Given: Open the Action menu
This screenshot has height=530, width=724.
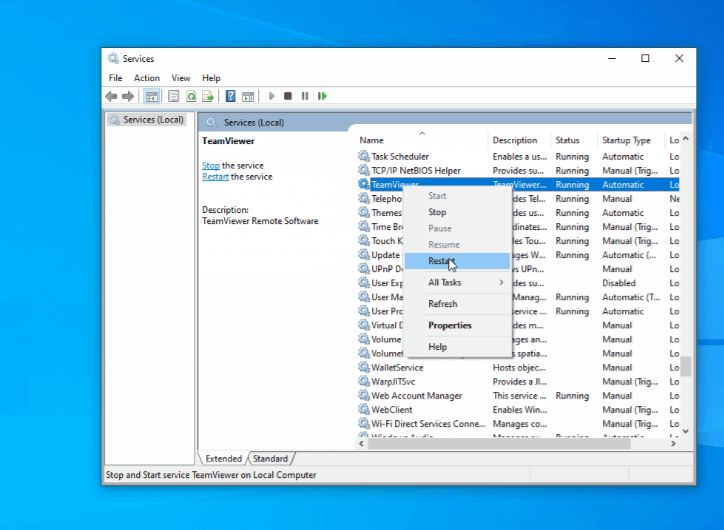Looking at the screenshot, I should tap(147, 78).
